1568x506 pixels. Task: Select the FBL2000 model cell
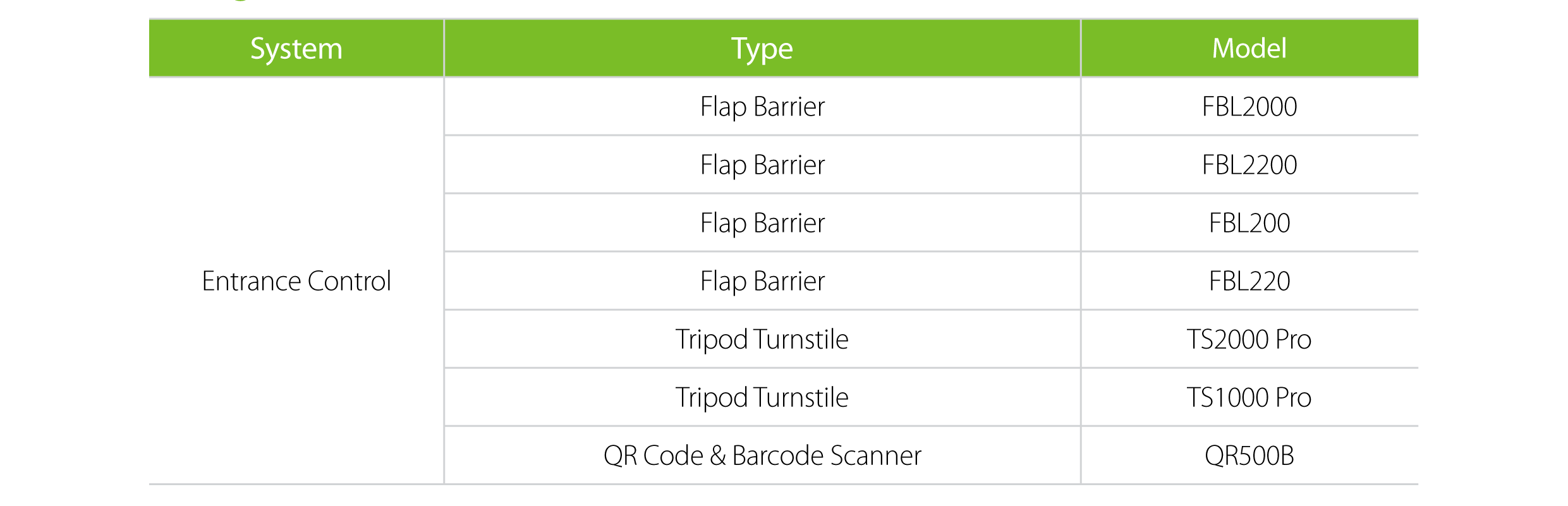coord(1249,107)
